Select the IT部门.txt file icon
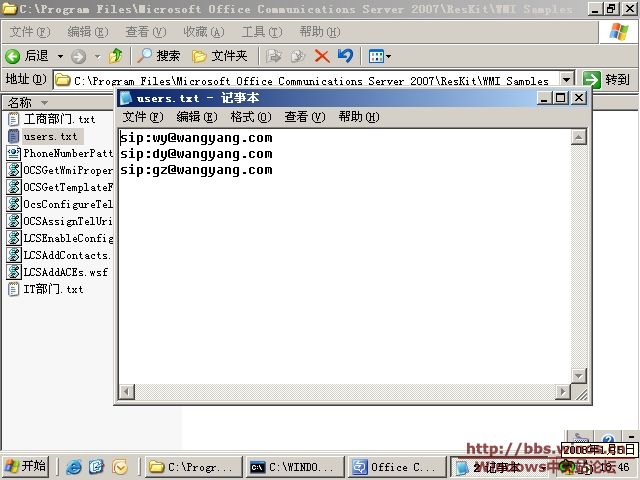Screen dimensions: 640x480 coord(14,289)
